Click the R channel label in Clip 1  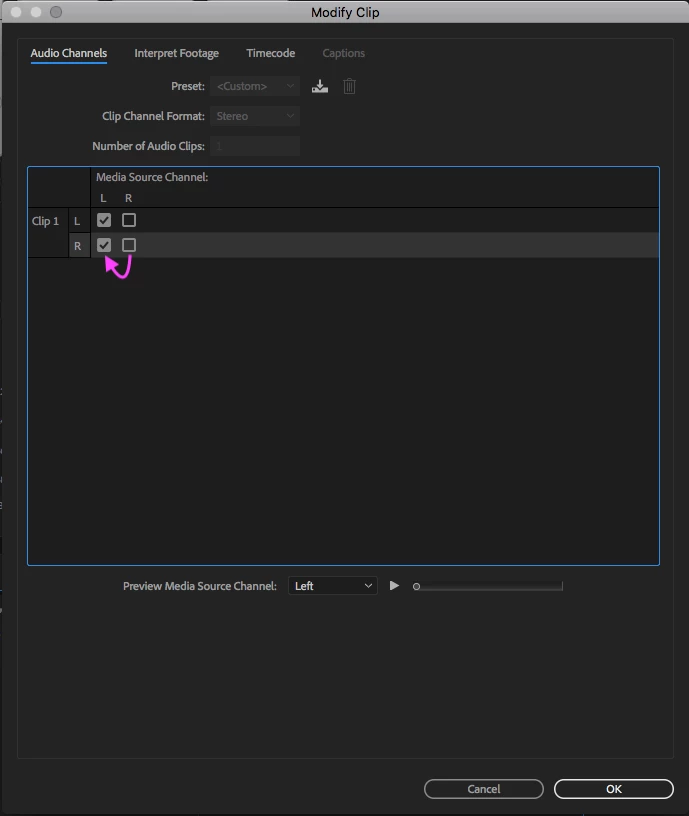click(78, 246)
